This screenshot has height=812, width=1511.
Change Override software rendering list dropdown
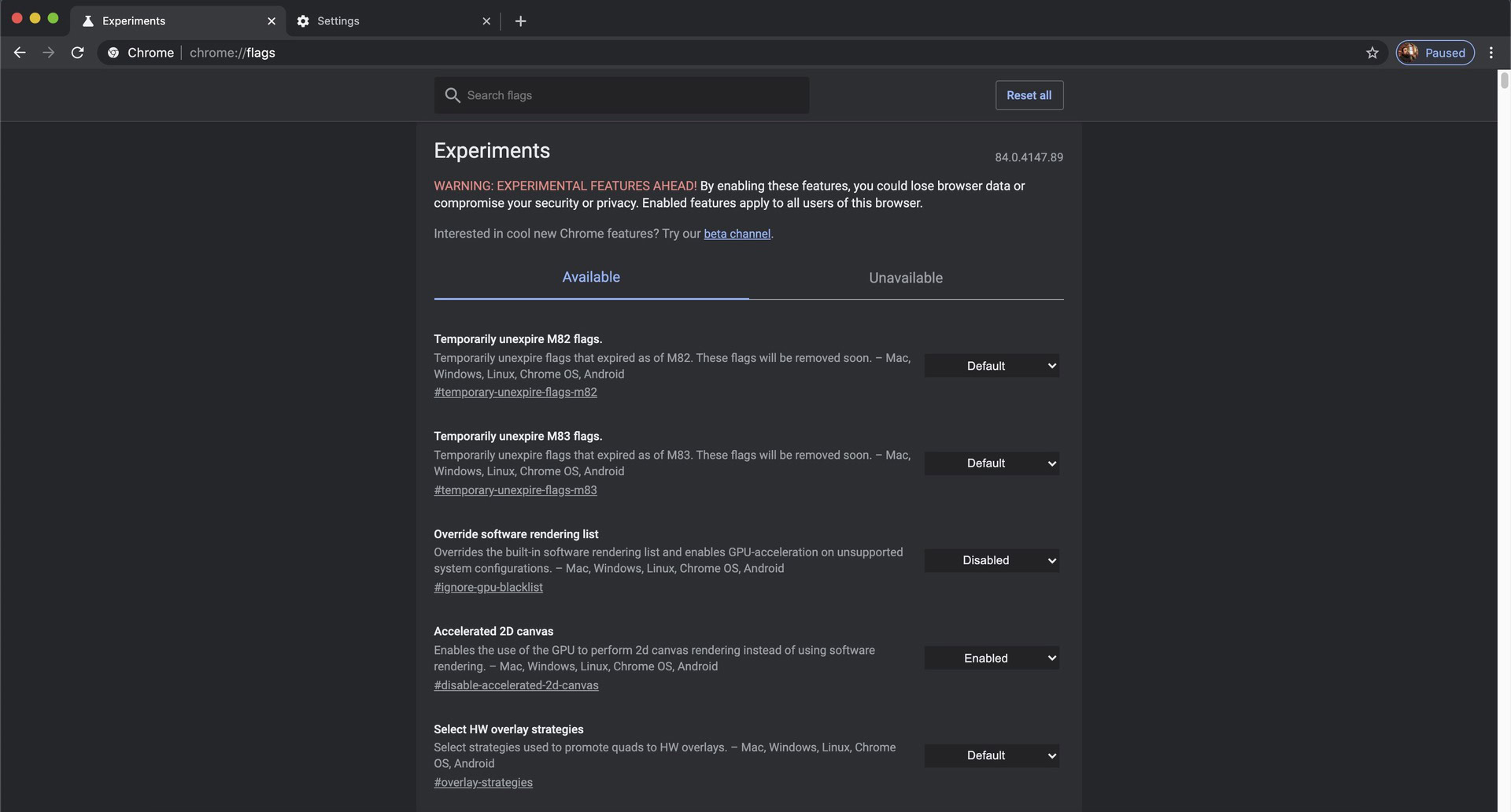[991, 560]
